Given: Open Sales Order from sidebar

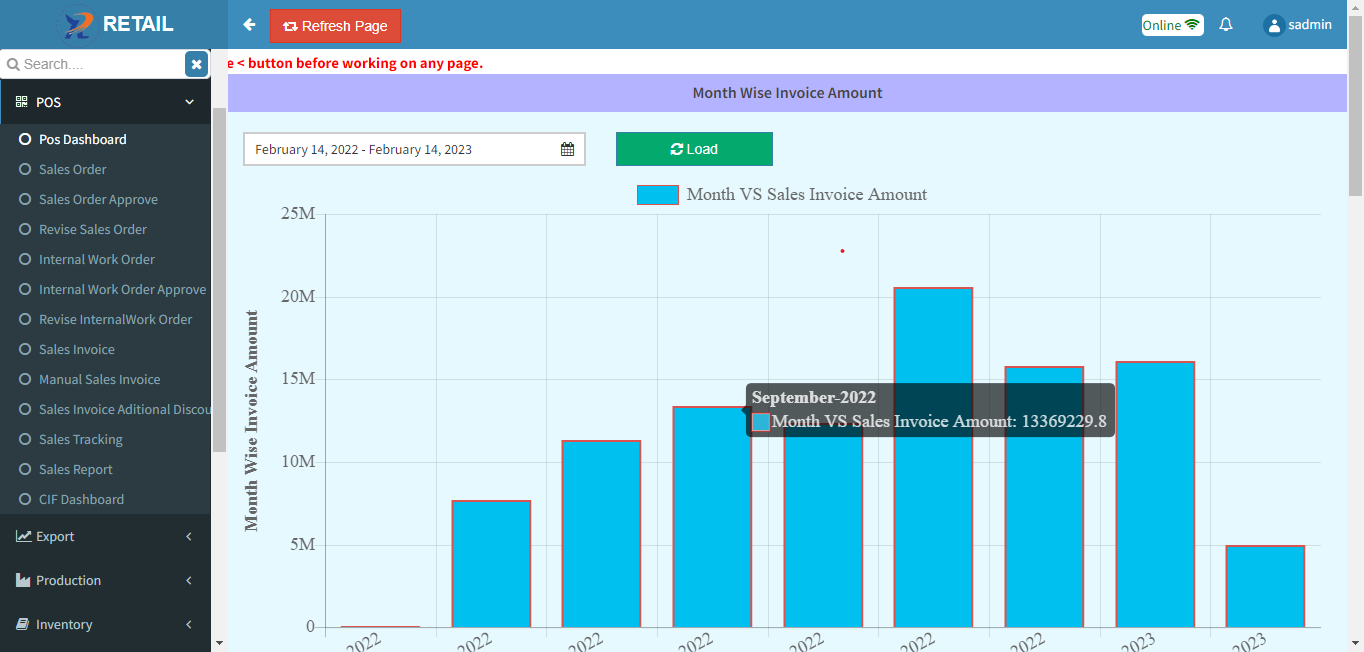Looking at the screenshot, I should (x=72, y=170).
